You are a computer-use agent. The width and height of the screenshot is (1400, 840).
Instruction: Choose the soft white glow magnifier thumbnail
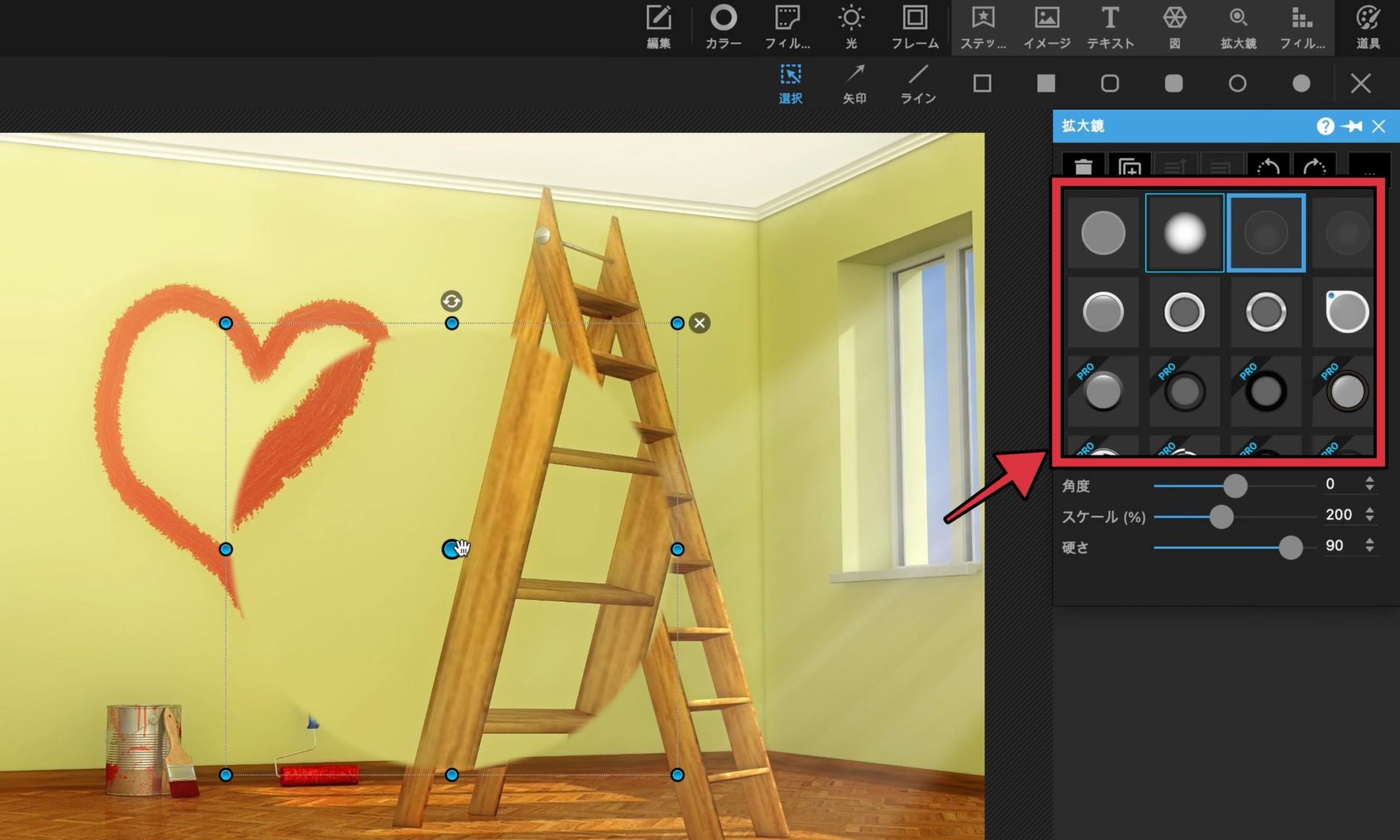point(1184,233)
